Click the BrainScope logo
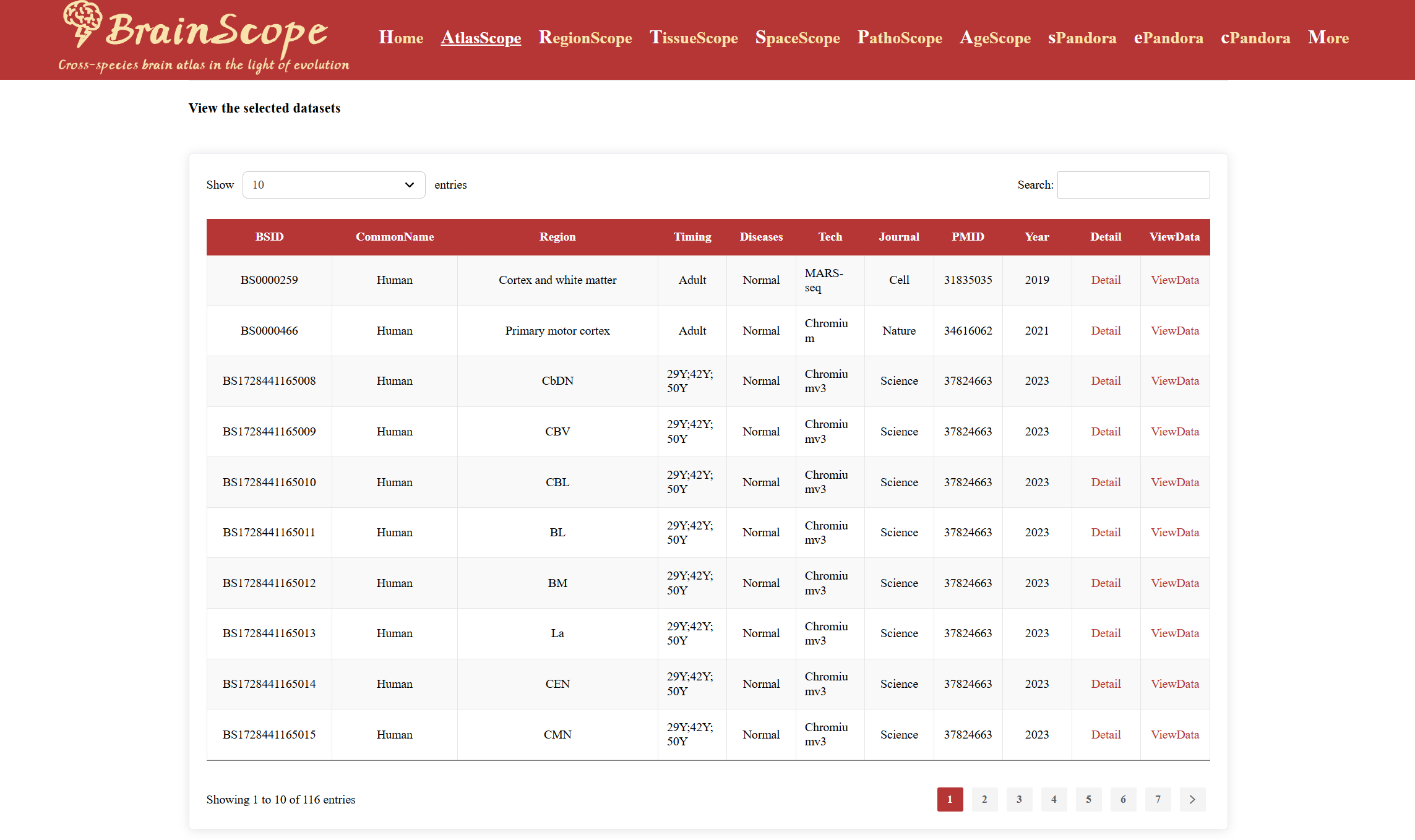 pyautogui.click(x=204, y=38)
